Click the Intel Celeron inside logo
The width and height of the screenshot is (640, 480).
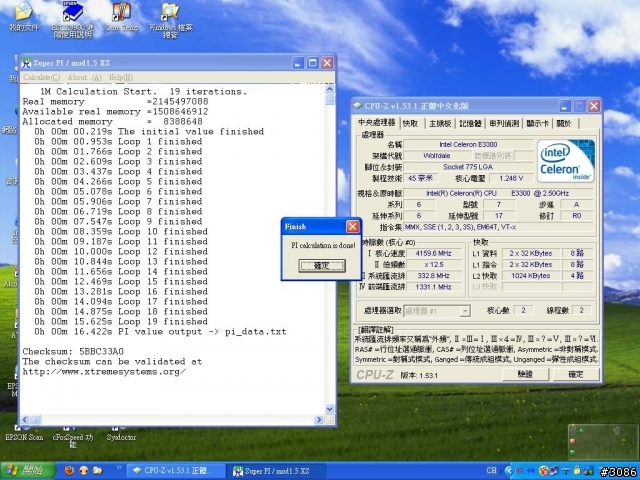566,161
